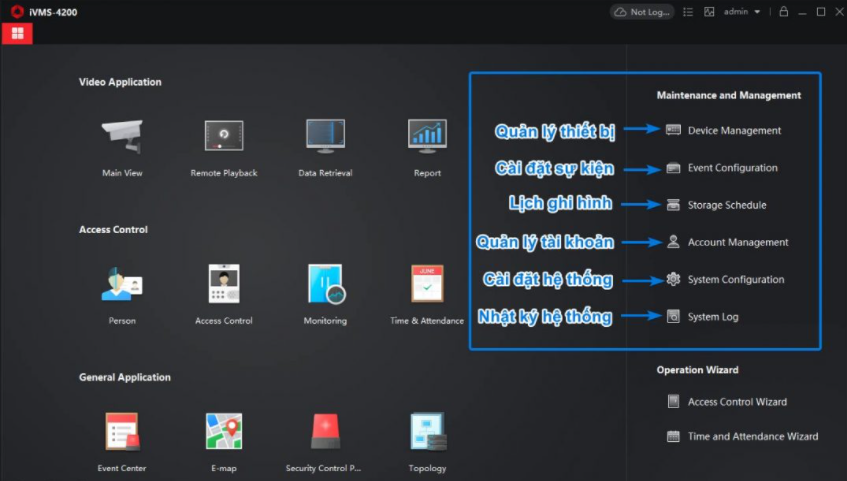Open System Configuration link
Viewport: 847px width, 481px height.
tap(736, 279)
